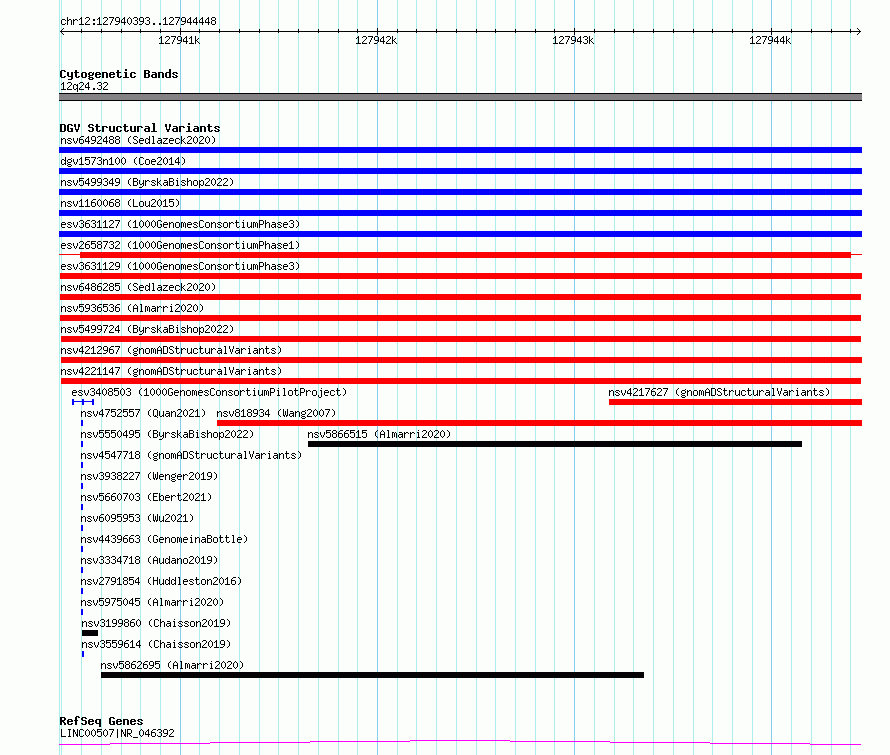The width and height of the screenshot is (890, 755).
Task: Click the magenta LINC00507 gene line
Action: [460, 743]
